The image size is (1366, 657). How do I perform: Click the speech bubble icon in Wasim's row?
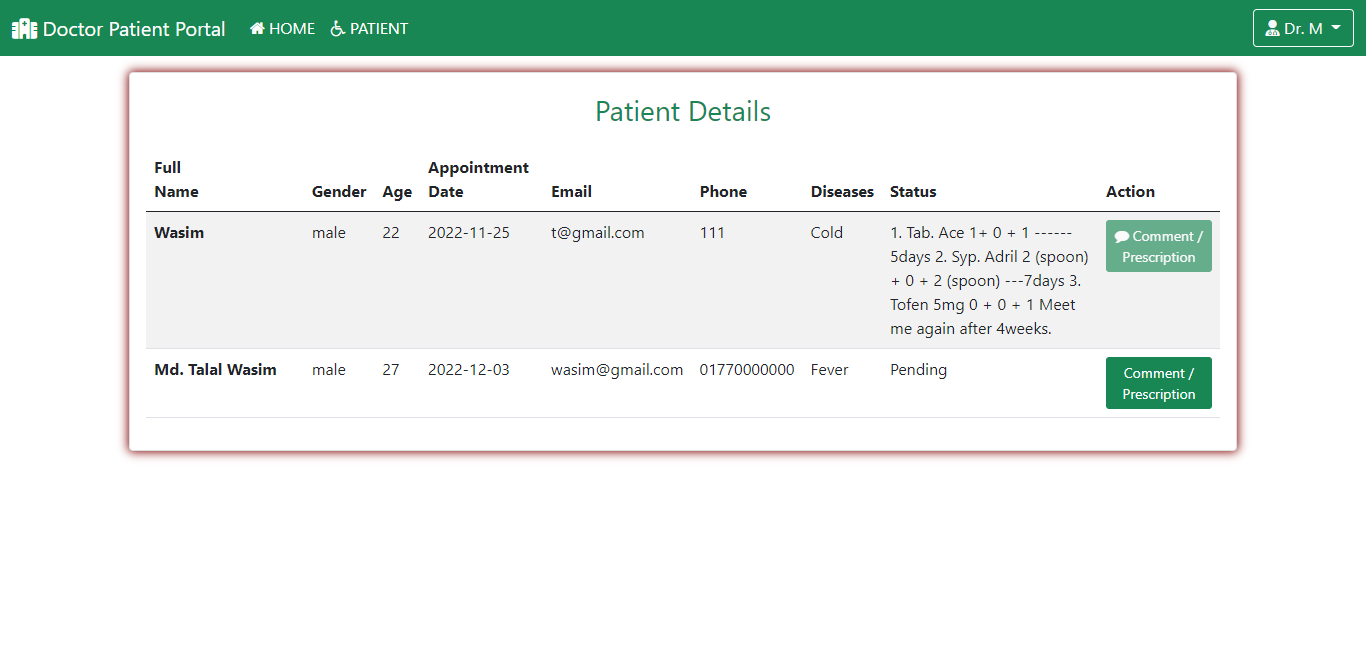pyautogui.click(x=1122, y=237)
